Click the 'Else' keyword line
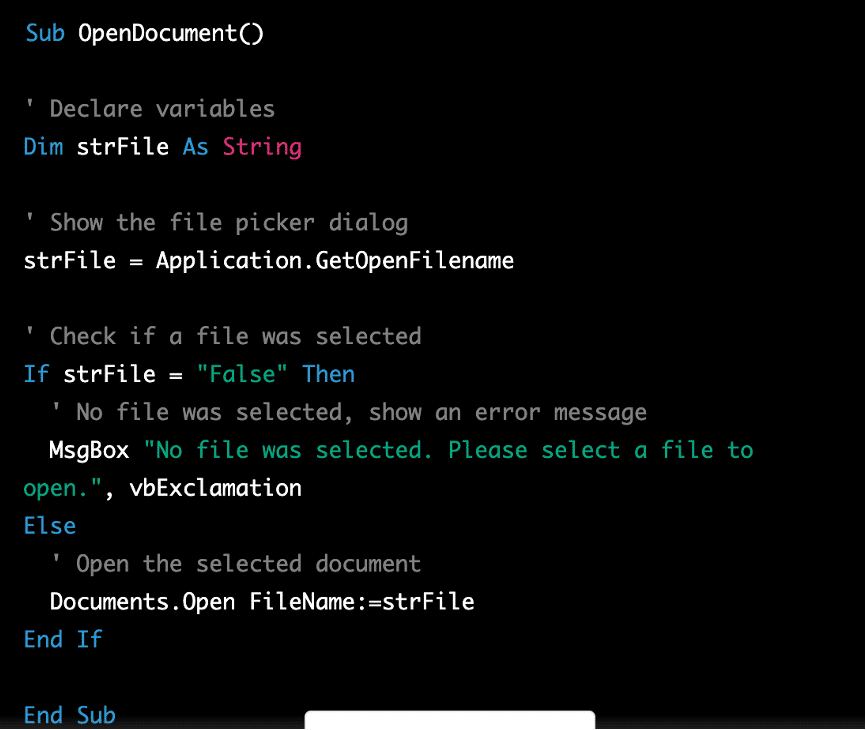This screenshot has width=866, height=730. tap(50, 526)
